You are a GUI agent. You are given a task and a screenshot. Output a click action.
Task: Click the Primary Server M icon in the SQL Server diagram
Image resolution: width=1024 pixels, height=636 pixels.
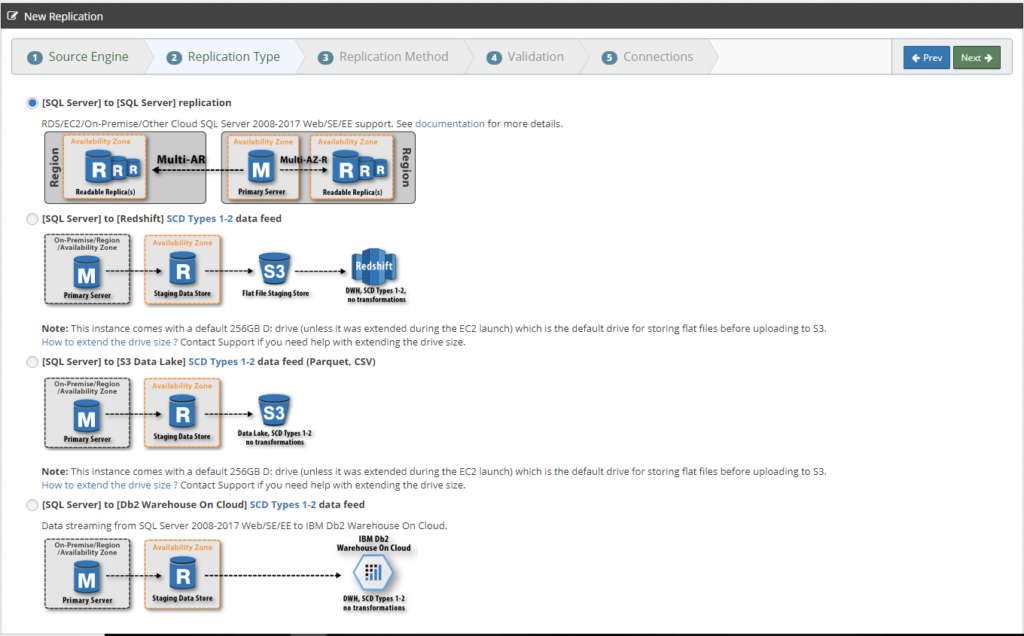pos(261,168)
